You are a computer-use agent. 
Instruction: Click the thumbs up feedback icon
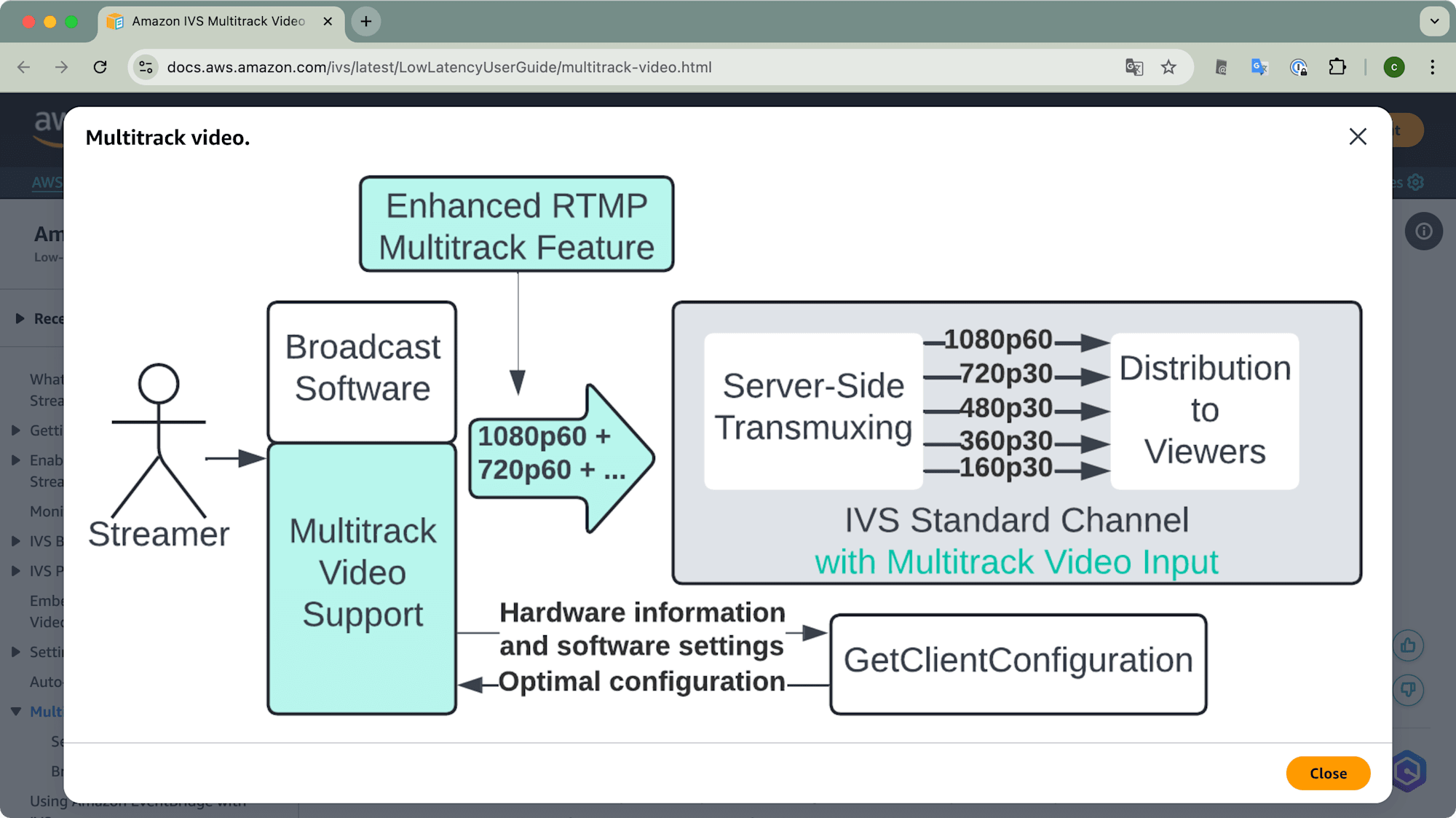(1409, 645)
